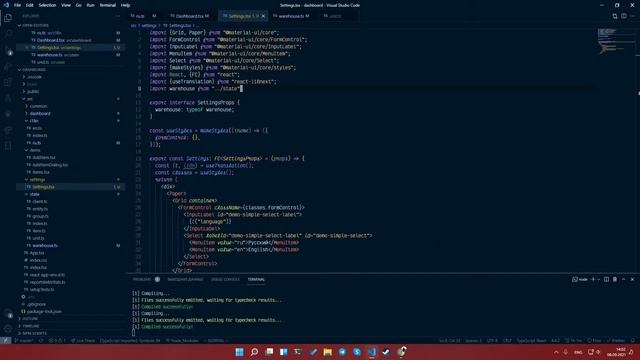Expand the Outline section
The height and width of the screenshot is (360, 640).
click(29, 318)
